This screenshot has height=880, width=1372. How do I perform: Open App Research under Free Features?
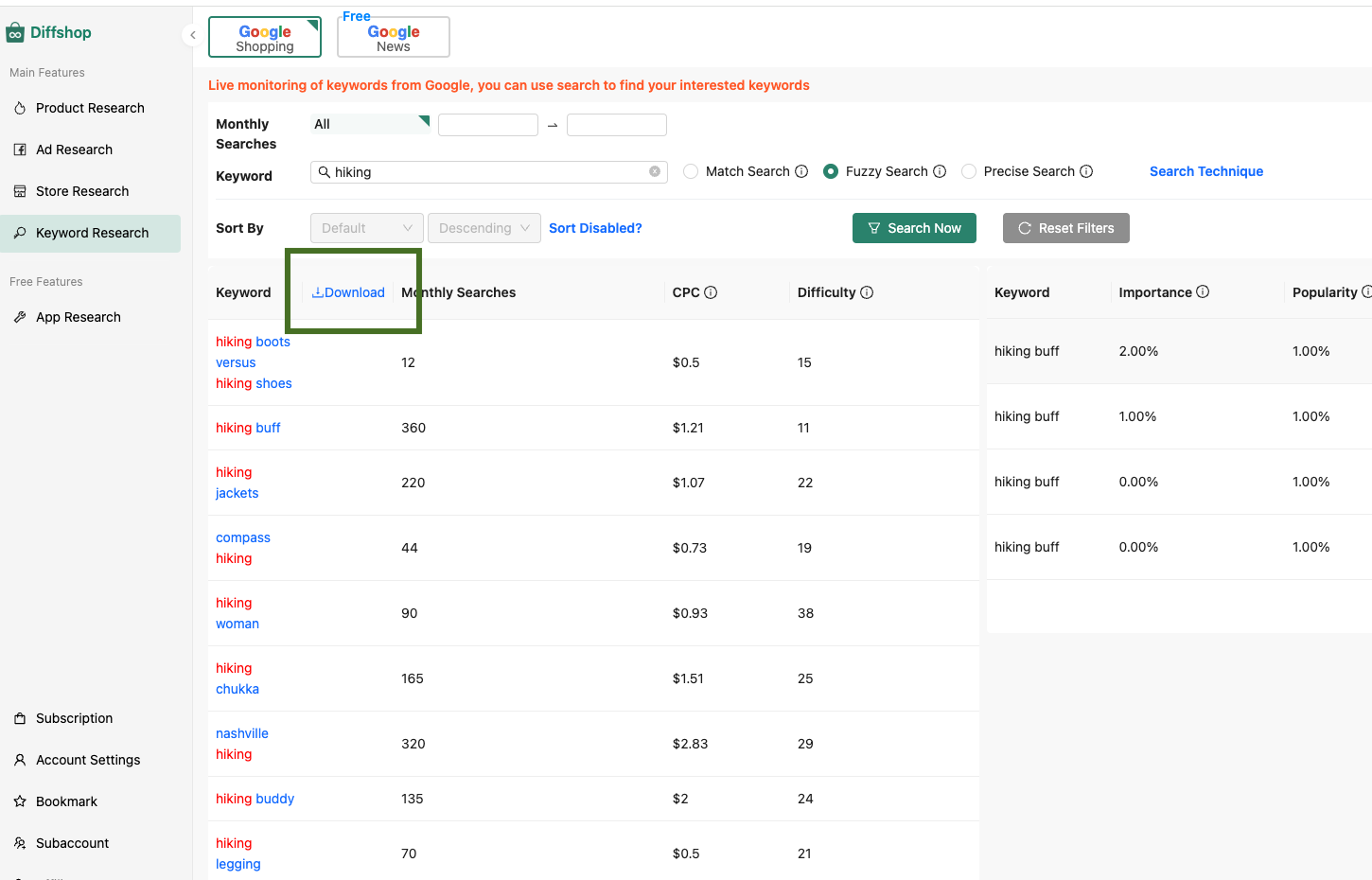79,317
